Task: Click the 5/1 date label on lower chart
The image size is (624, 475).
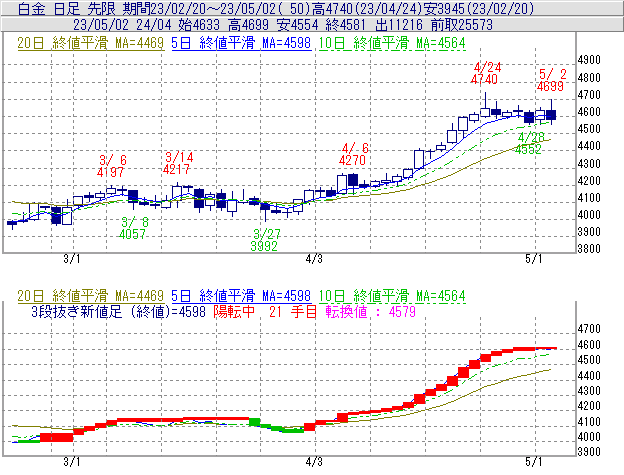Action: (534, 461)
